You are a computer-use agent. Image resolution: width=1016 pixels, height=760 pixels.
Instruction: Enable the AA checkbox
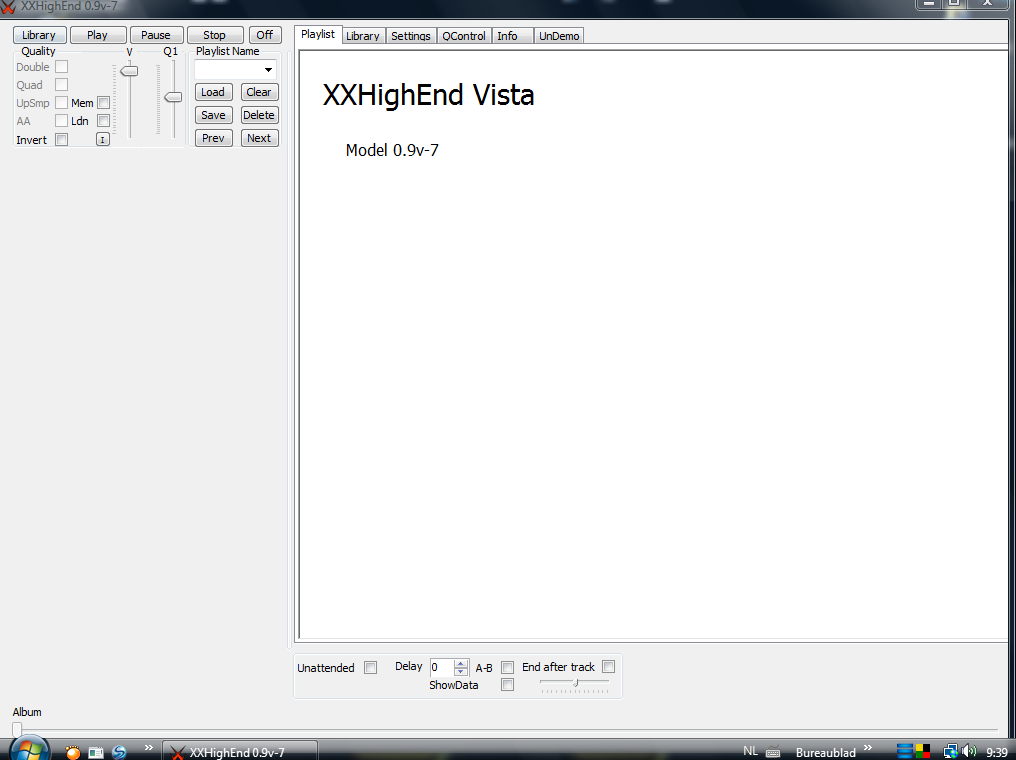[x=62, y=121]
